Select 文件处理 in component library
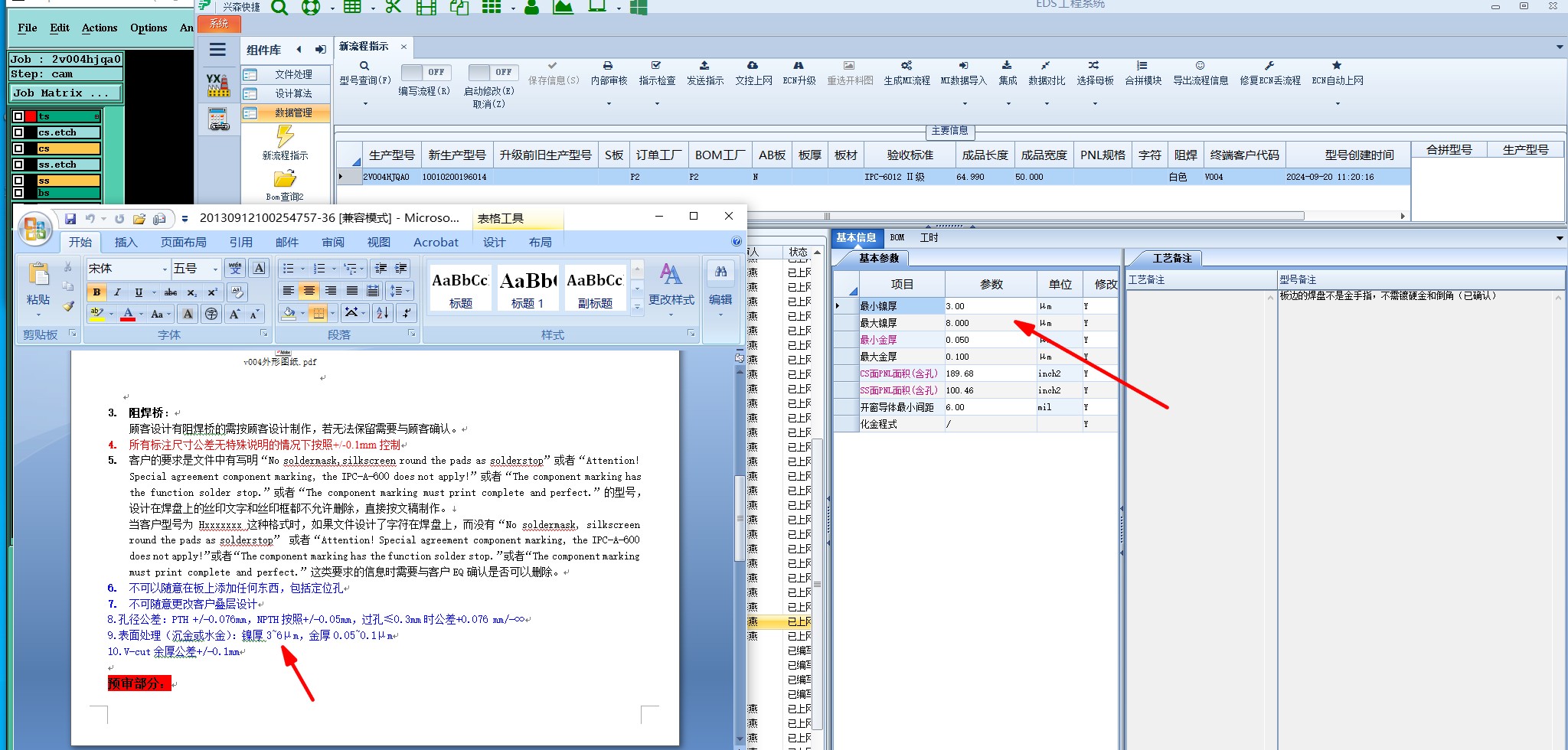Image resolution: width=1568 pixels, height=750 pixels. coord(286,74)
